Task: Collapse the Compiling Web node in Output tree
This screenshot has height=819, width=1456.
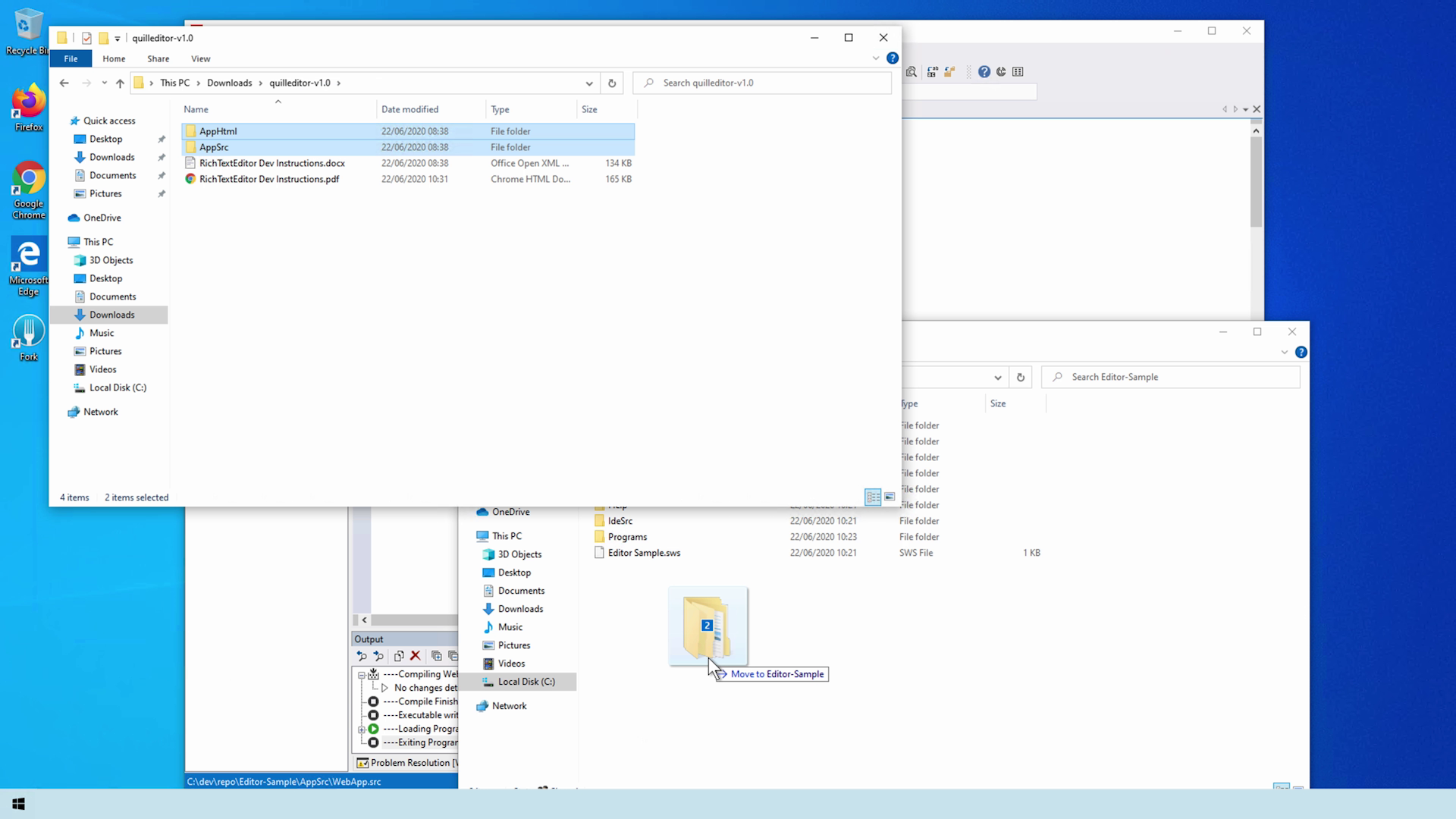Action: click(362, 674)
